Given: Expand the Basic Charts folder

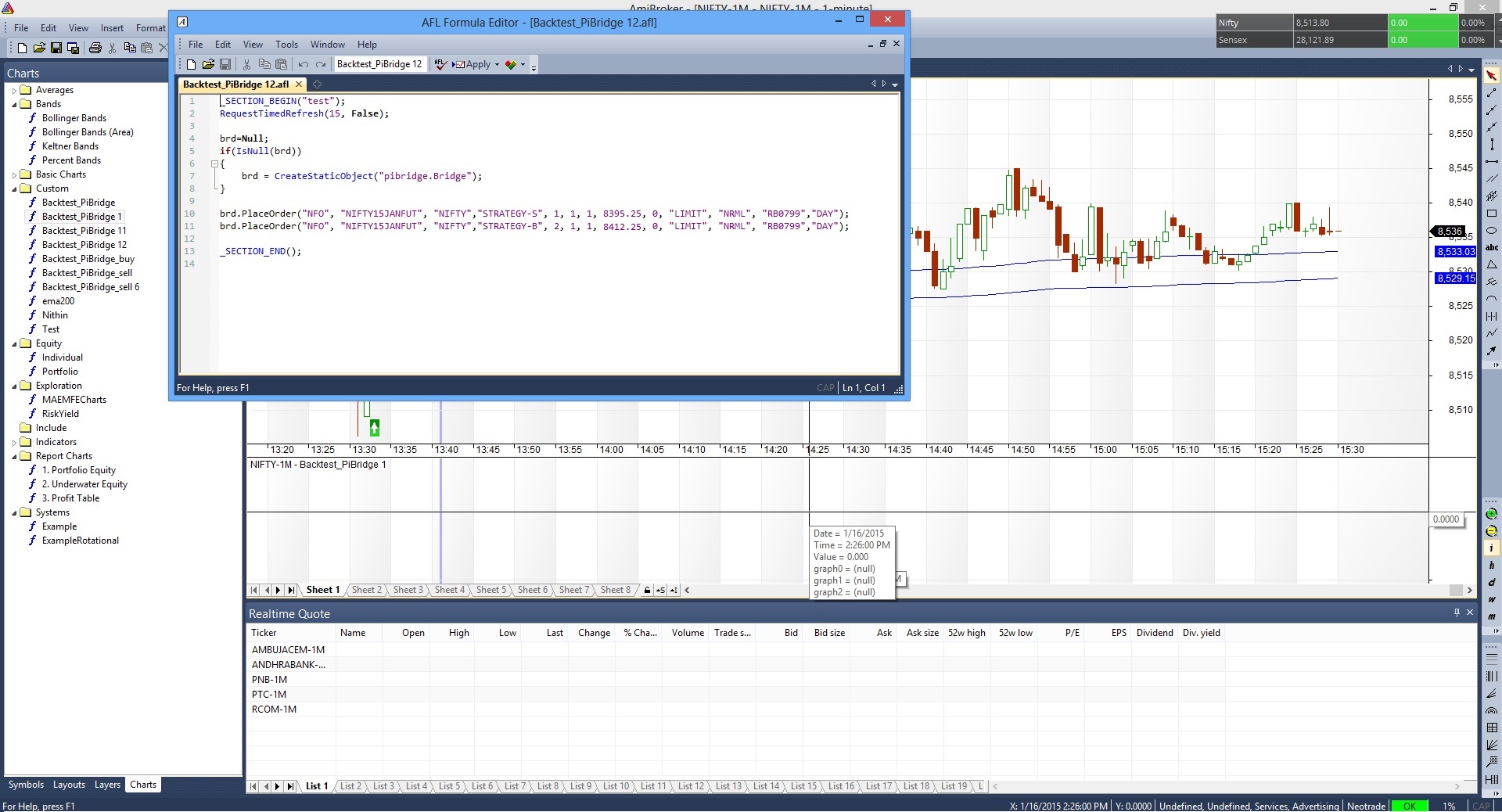Looking at the screenshot, I should pyautogui.click(x=14, y=174).
